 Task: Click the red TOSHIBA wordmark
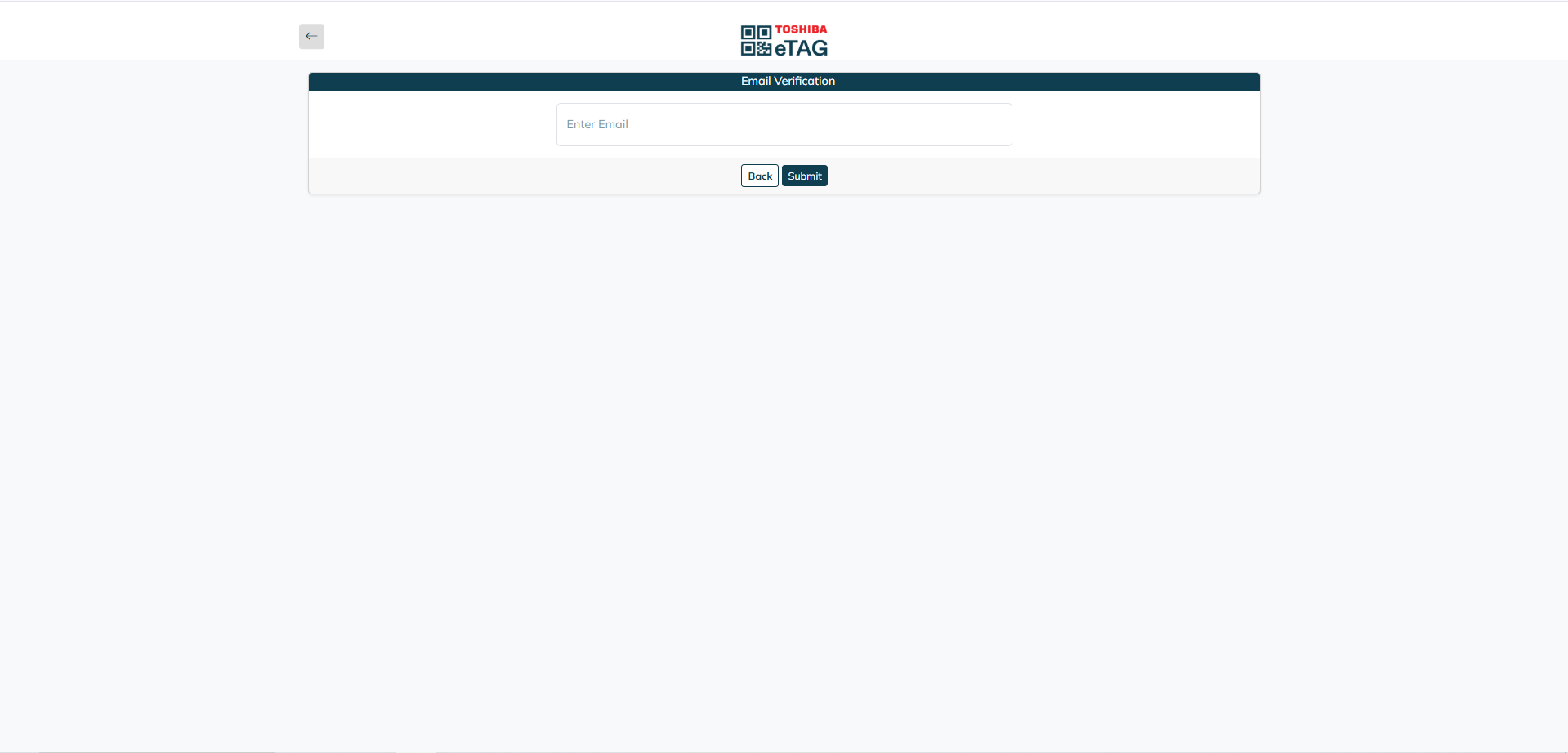[x=801, y=29]
